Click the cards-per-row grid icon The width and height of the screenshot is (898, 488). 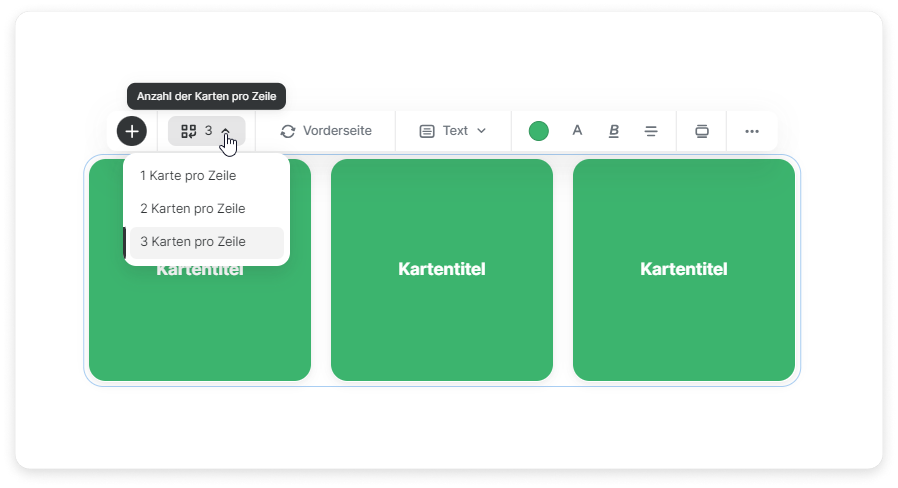(188, 131)
